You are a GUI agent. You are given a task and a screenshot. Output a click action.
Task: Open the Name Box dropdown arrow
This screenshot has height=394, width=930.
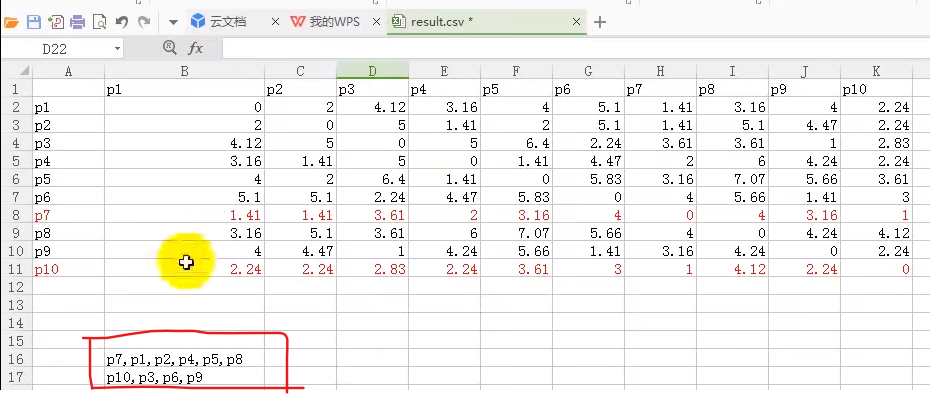(117, 49)
